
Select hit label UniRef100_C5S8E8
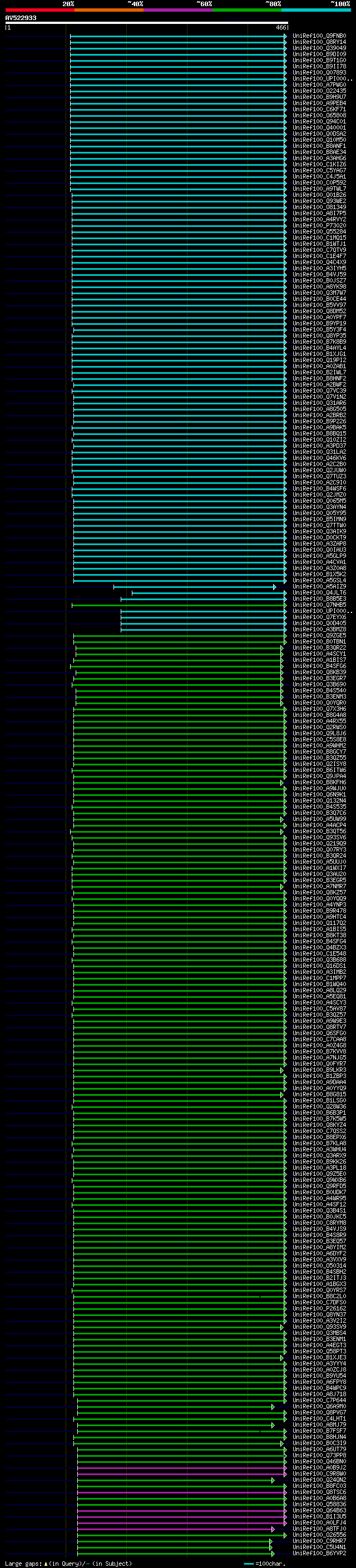(319, 740)
